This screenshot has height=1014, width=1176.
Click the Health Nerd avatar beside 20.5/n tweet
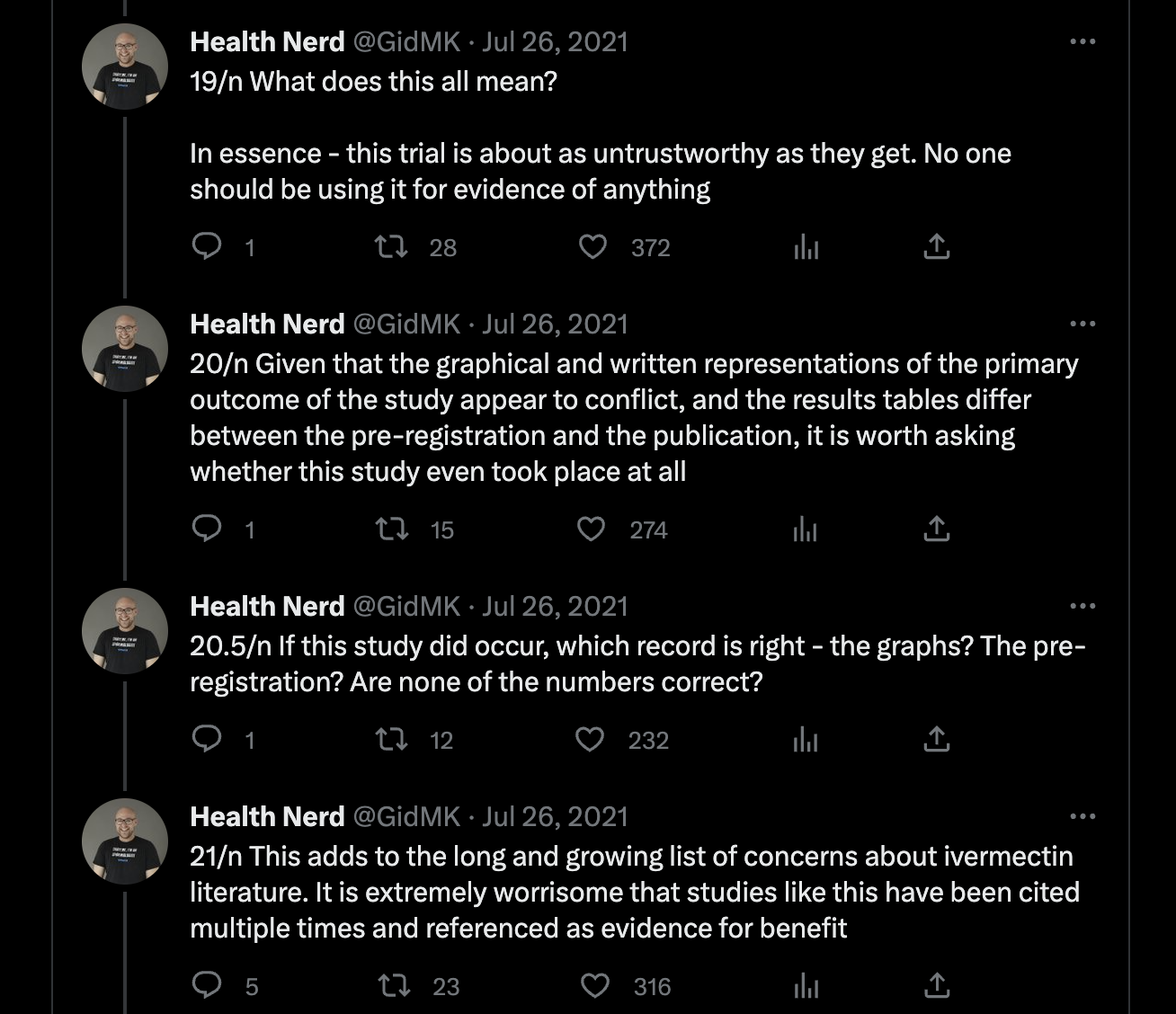[x=125, y=631]
